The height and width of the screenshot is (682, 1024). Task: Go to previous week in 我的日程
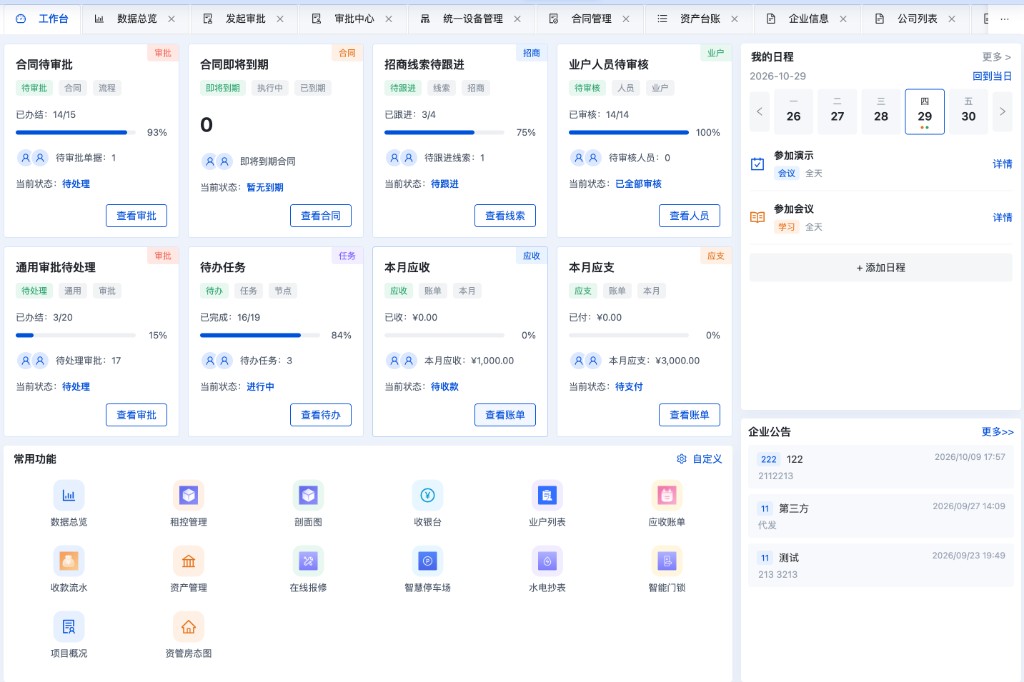pos(760,112)
